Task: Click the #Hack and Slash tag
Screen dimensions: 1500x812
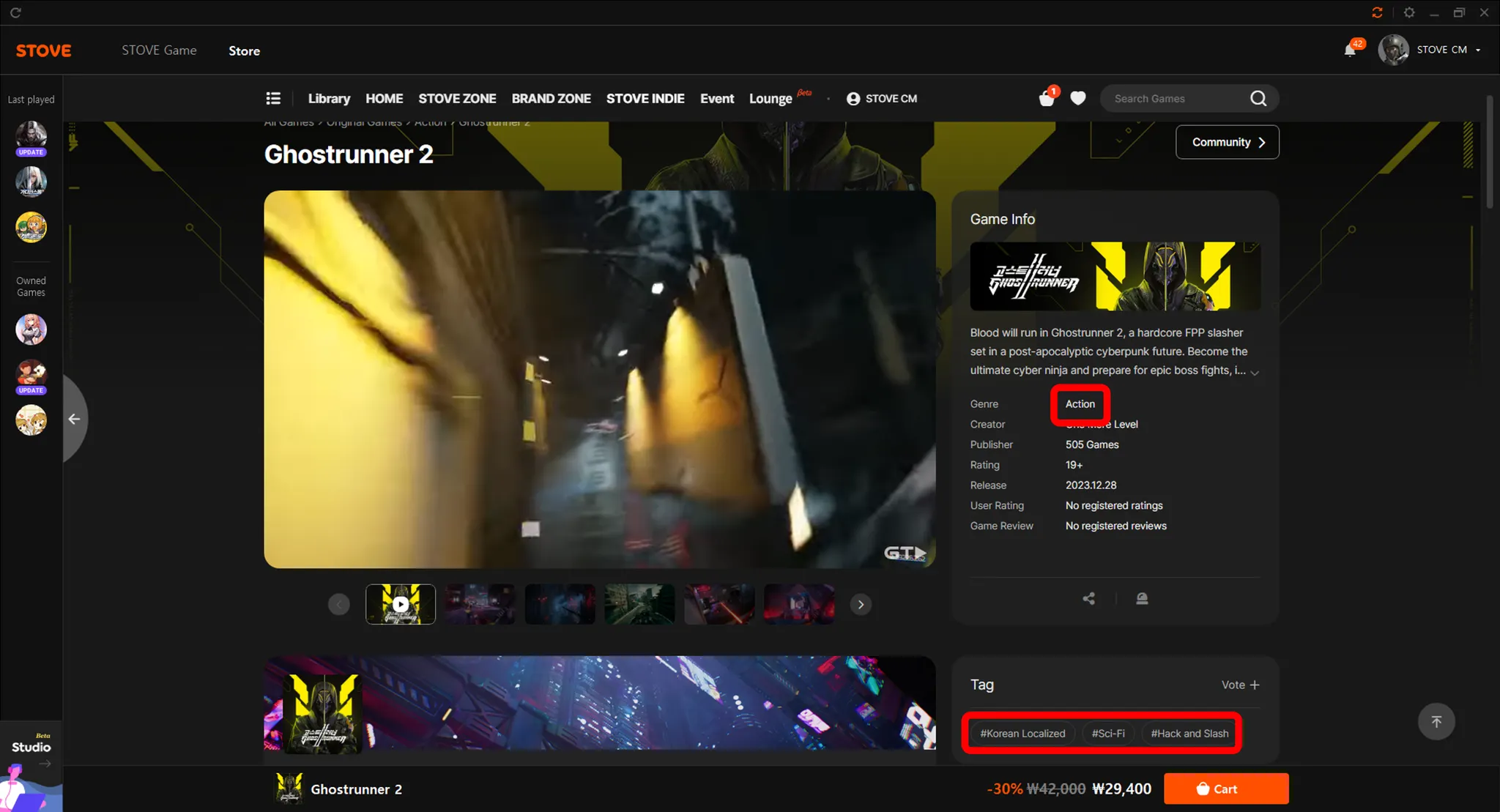Action: (x=1189, y=733)
